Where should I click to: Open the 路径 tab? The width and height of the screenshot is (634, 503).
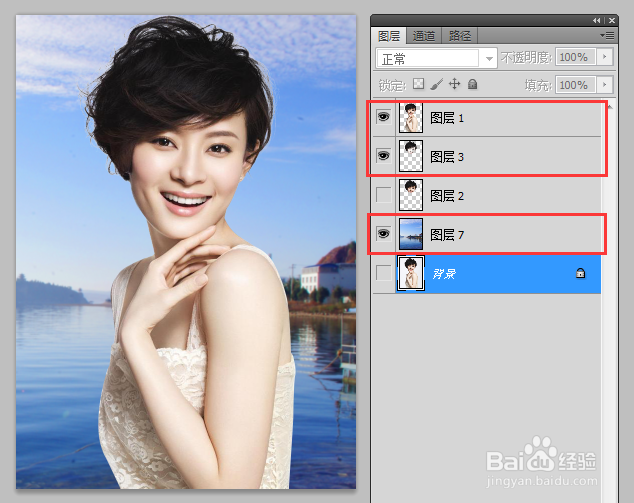pos(460,36)
